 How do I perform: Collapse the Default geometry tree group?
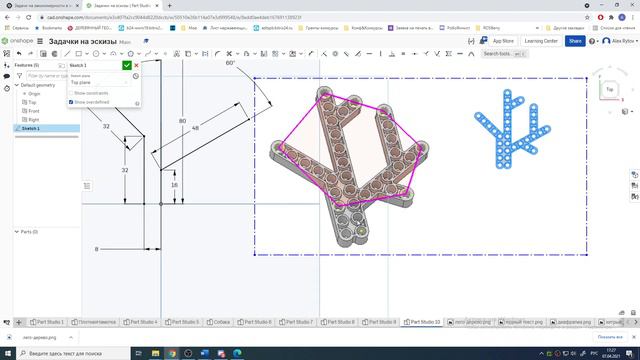click(17, 85)
